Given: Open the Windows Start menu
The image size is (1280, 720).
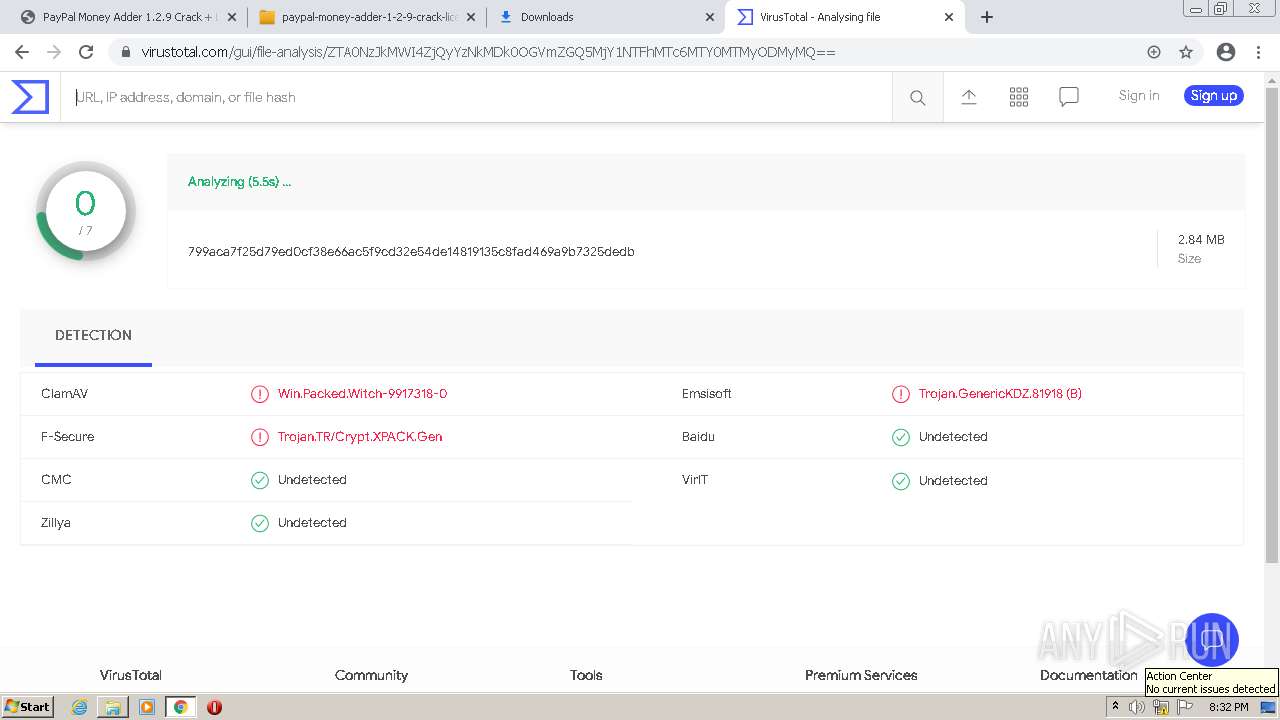Looking at the screenshot, I should pos(28,707).
